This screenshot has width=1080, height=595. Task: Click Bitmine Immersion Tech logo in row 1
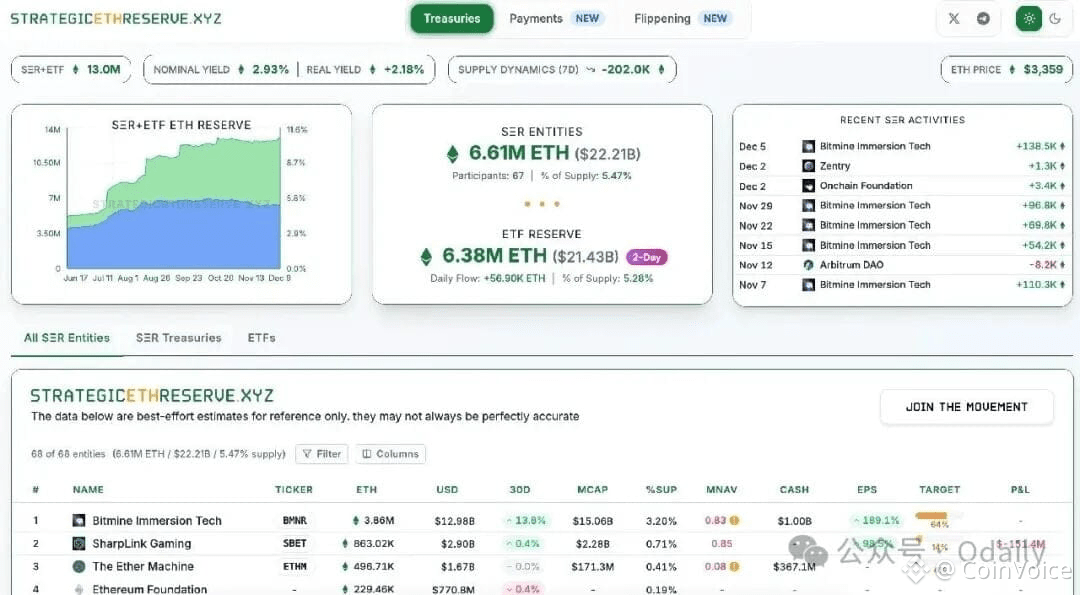(x=79, y=521)
